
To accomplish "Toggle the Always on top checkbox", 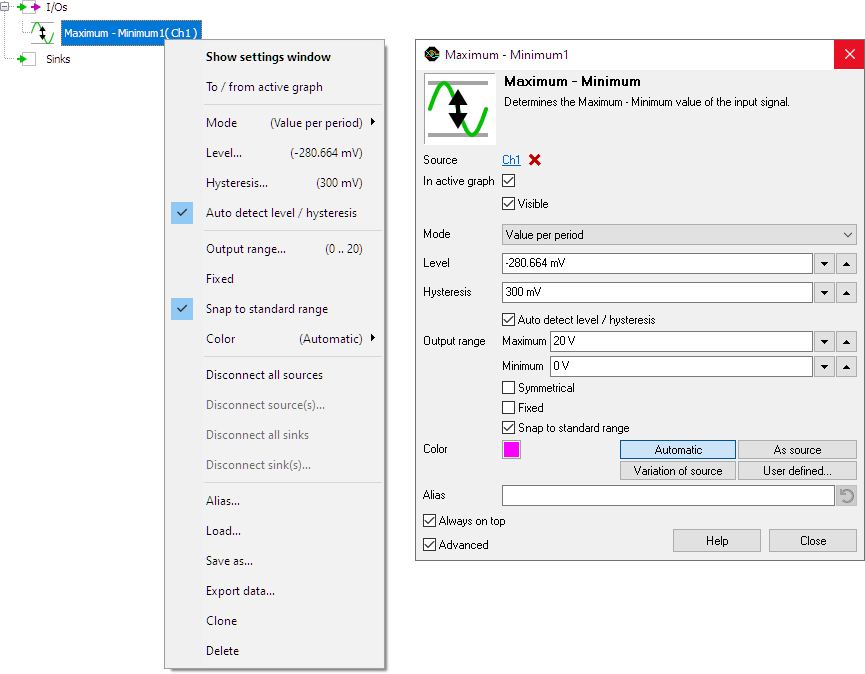I will 429,521.
